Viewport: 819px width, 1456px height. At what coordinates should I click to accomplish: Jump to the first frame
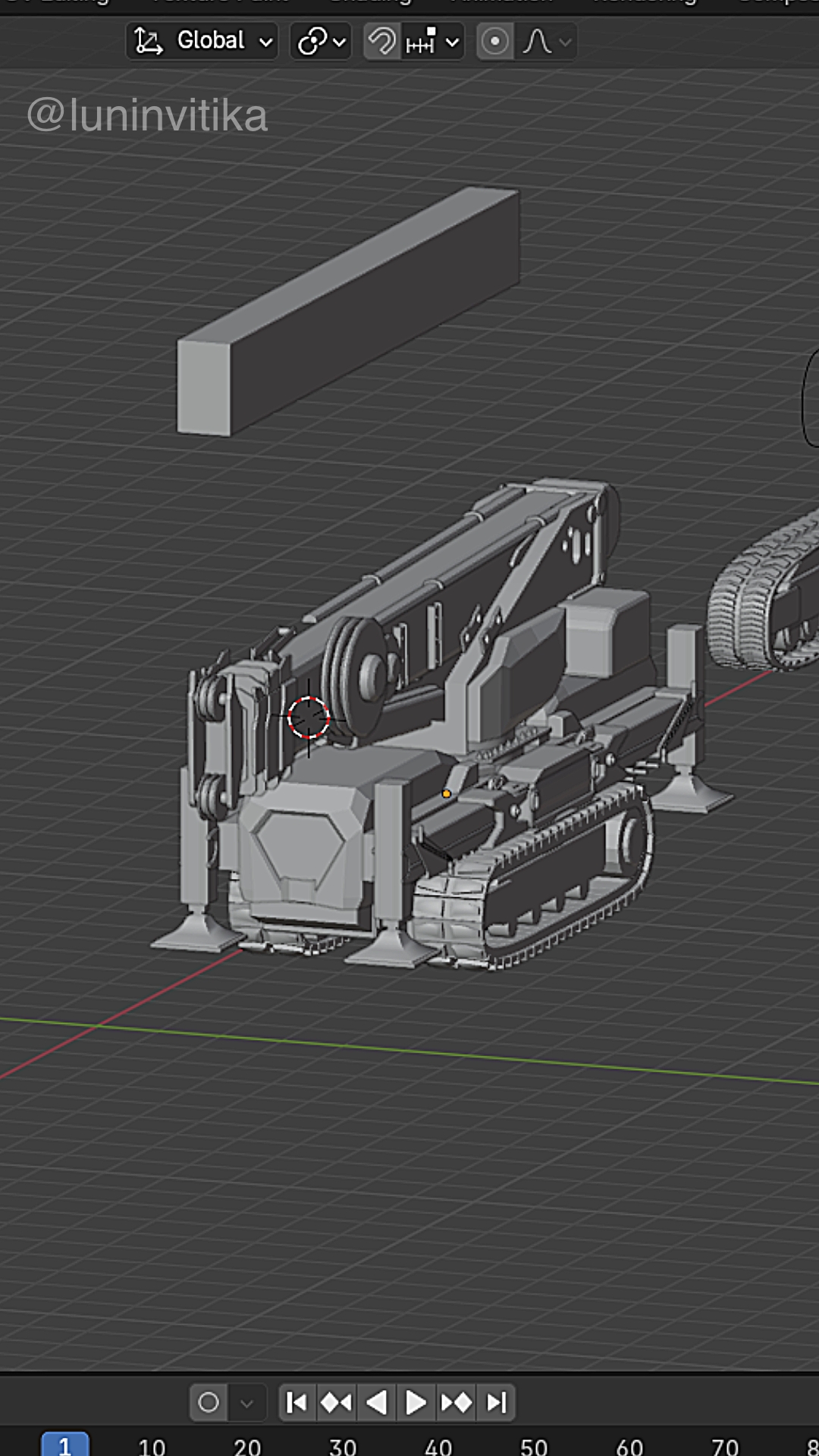(x=297, y=1403)
